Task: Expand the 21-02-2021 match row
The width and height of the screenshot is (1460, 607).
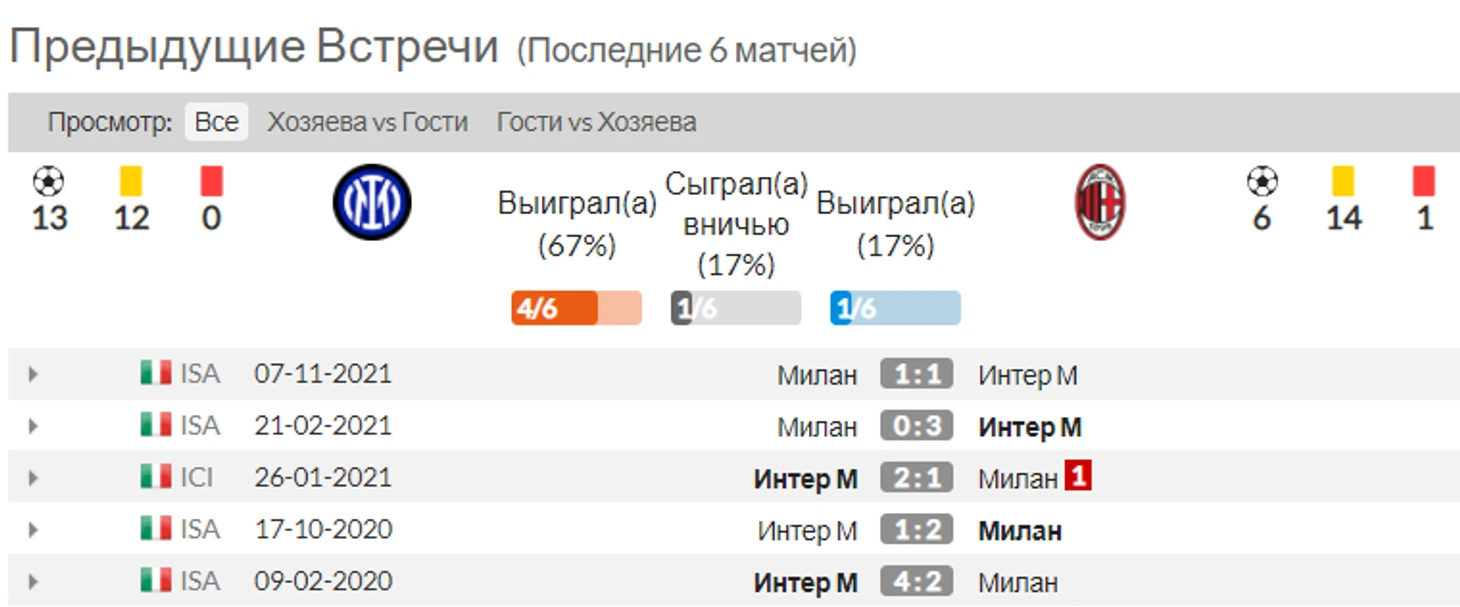Action: click(33, 427)
